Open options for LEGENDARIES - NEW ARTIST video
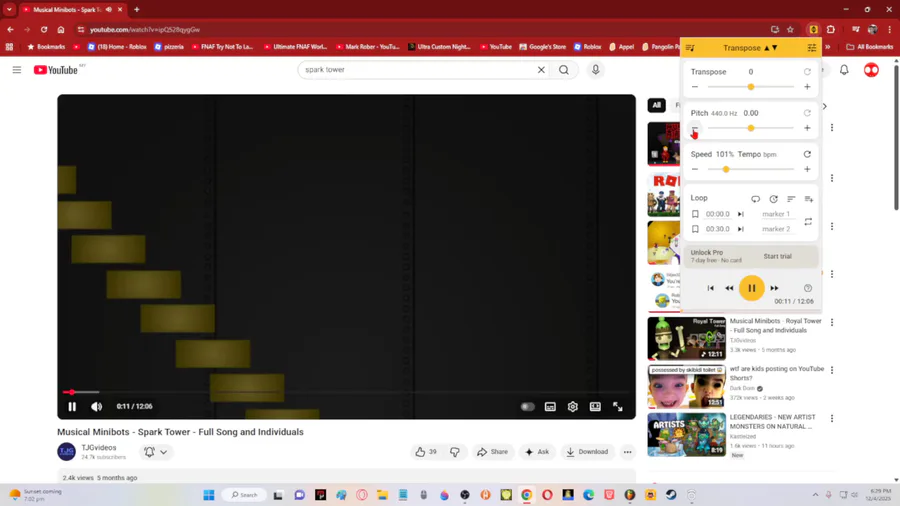Viewport: 900px width, 506px height. pos(832,418)
